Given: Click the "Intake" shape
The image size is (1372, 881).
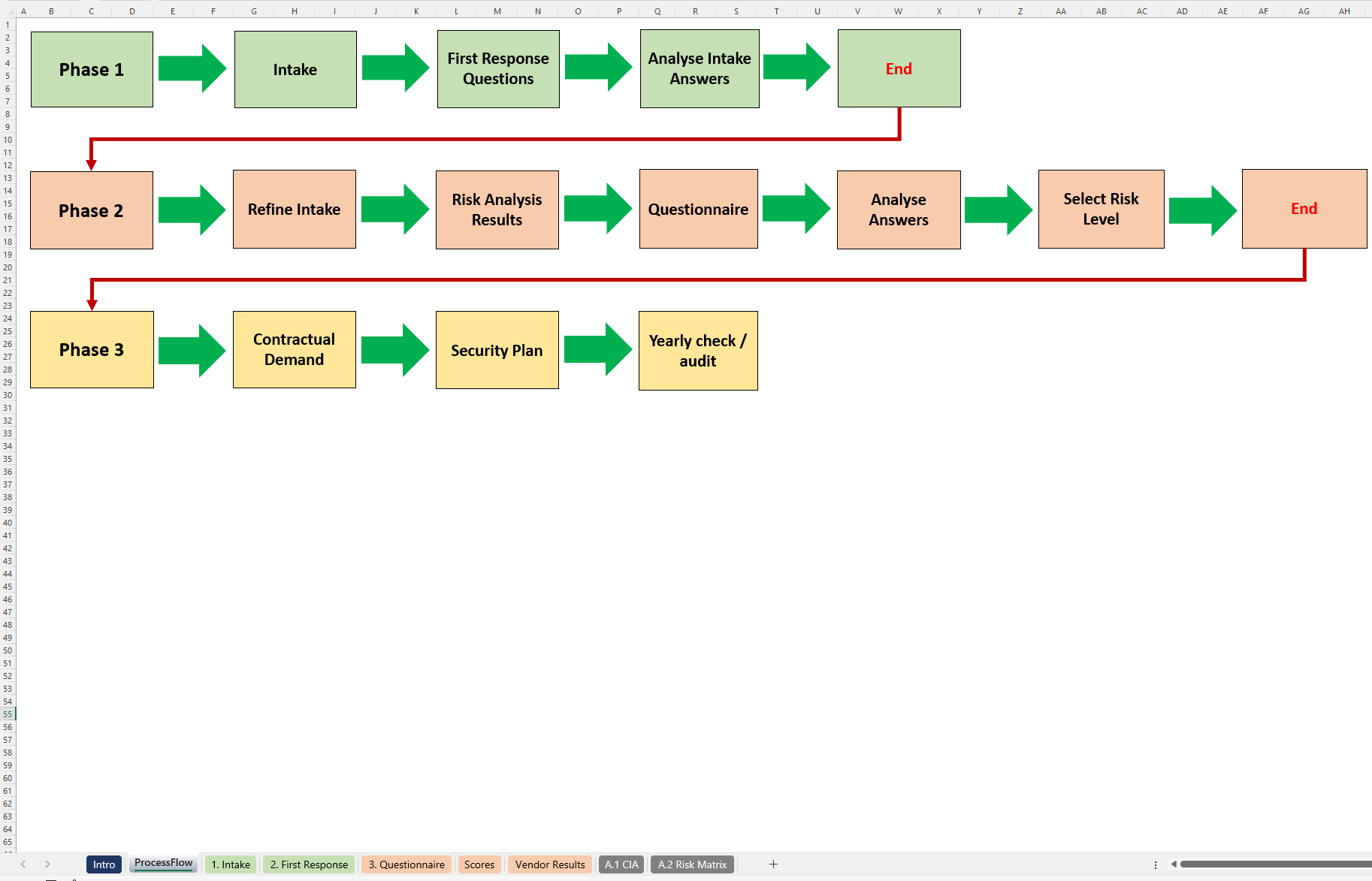Looking at the screenshot, I should click(295, 68).
